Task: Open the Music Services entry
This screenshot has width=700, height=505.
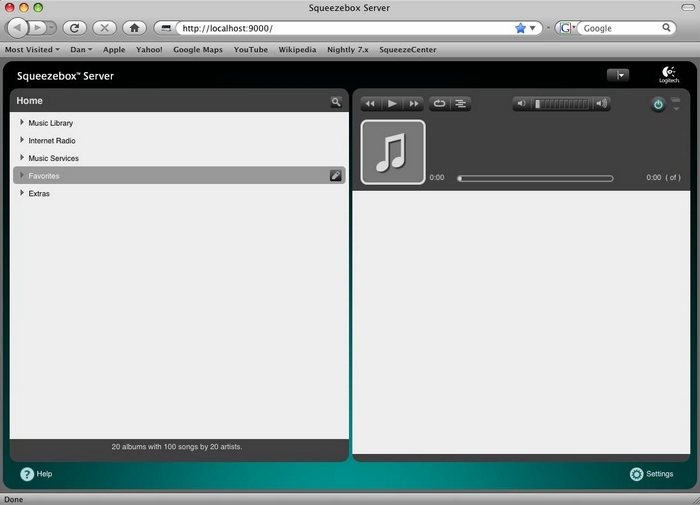Action: point(54,158)
